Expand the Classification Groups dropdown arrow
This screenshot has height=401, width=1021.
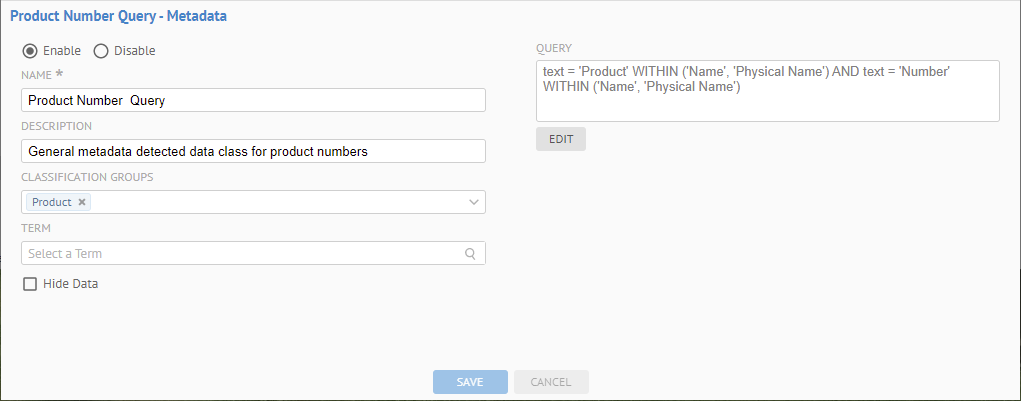click(473, 203)
